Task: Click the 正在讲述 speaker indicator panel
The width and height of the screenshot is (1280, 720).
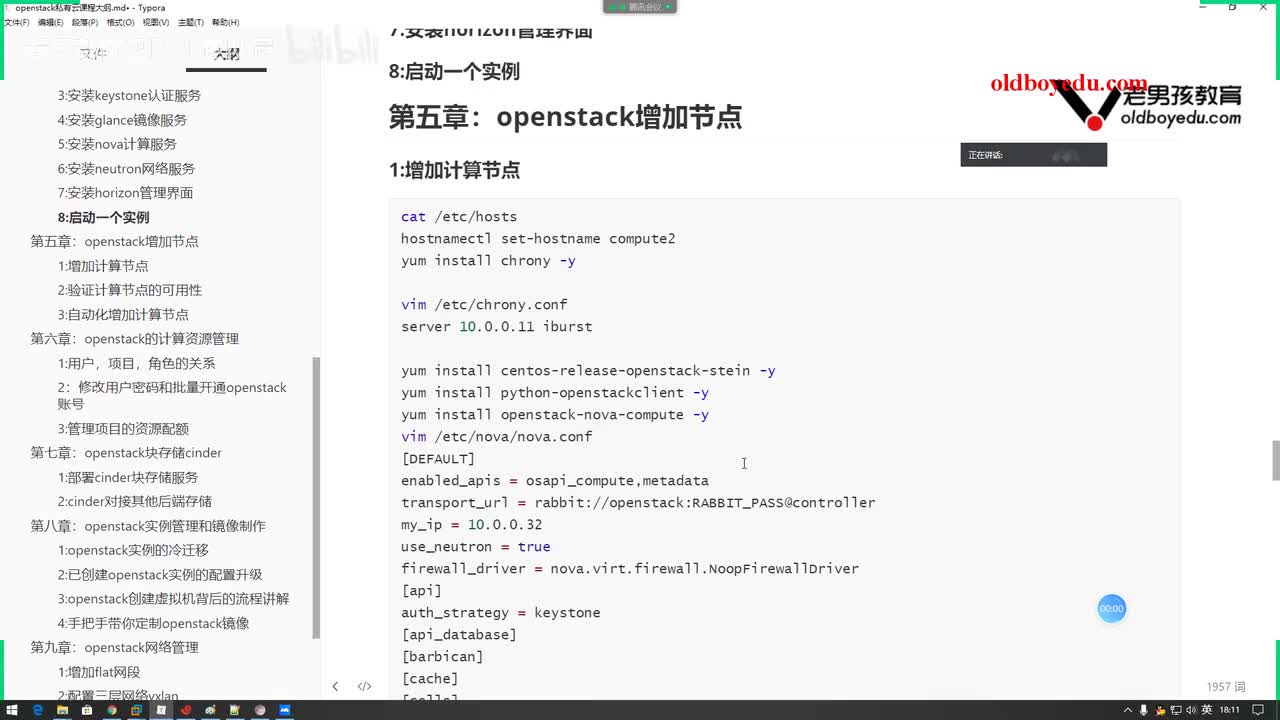Action: 1034,155
